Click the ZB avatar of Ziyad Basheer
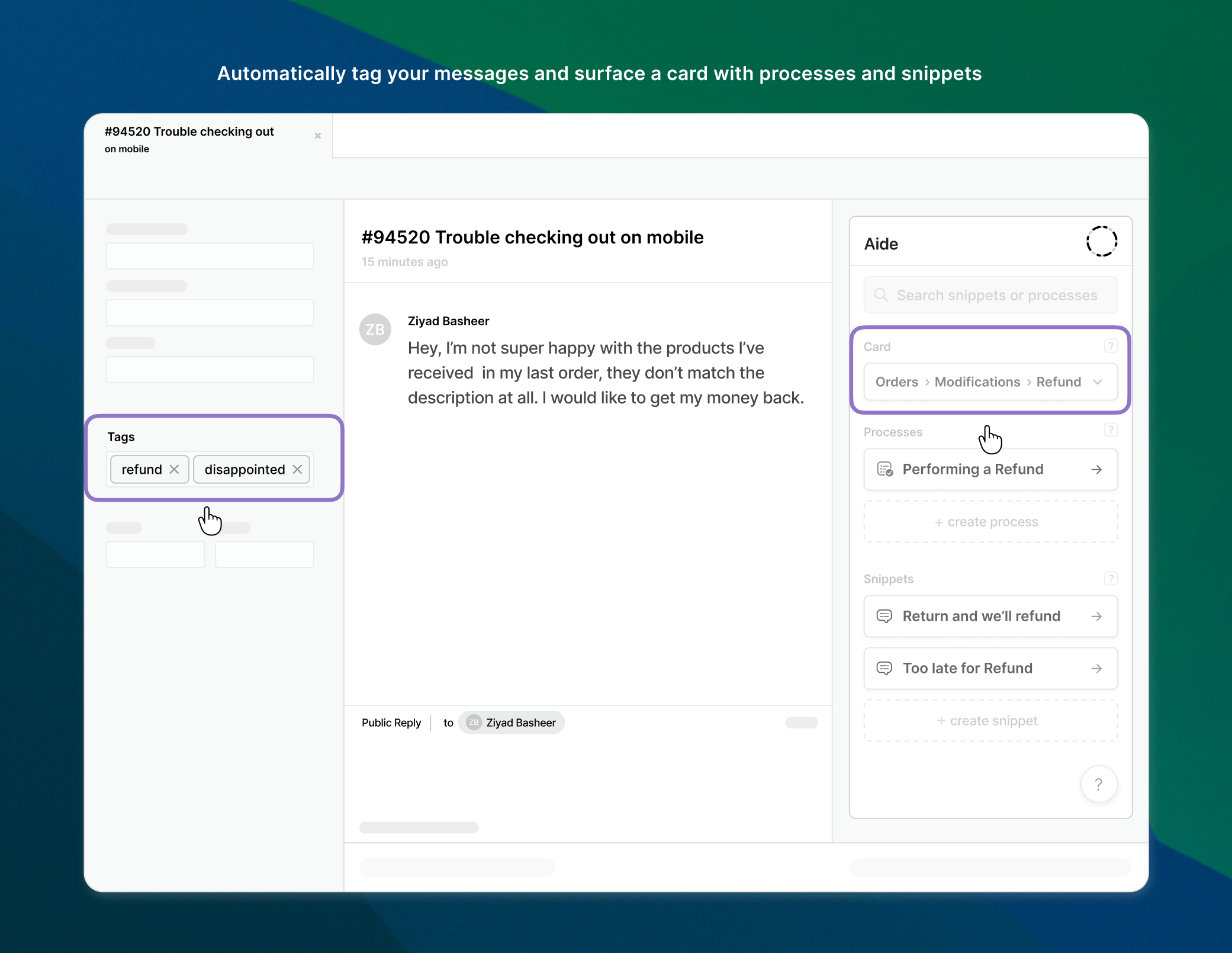 pos(375,329)
